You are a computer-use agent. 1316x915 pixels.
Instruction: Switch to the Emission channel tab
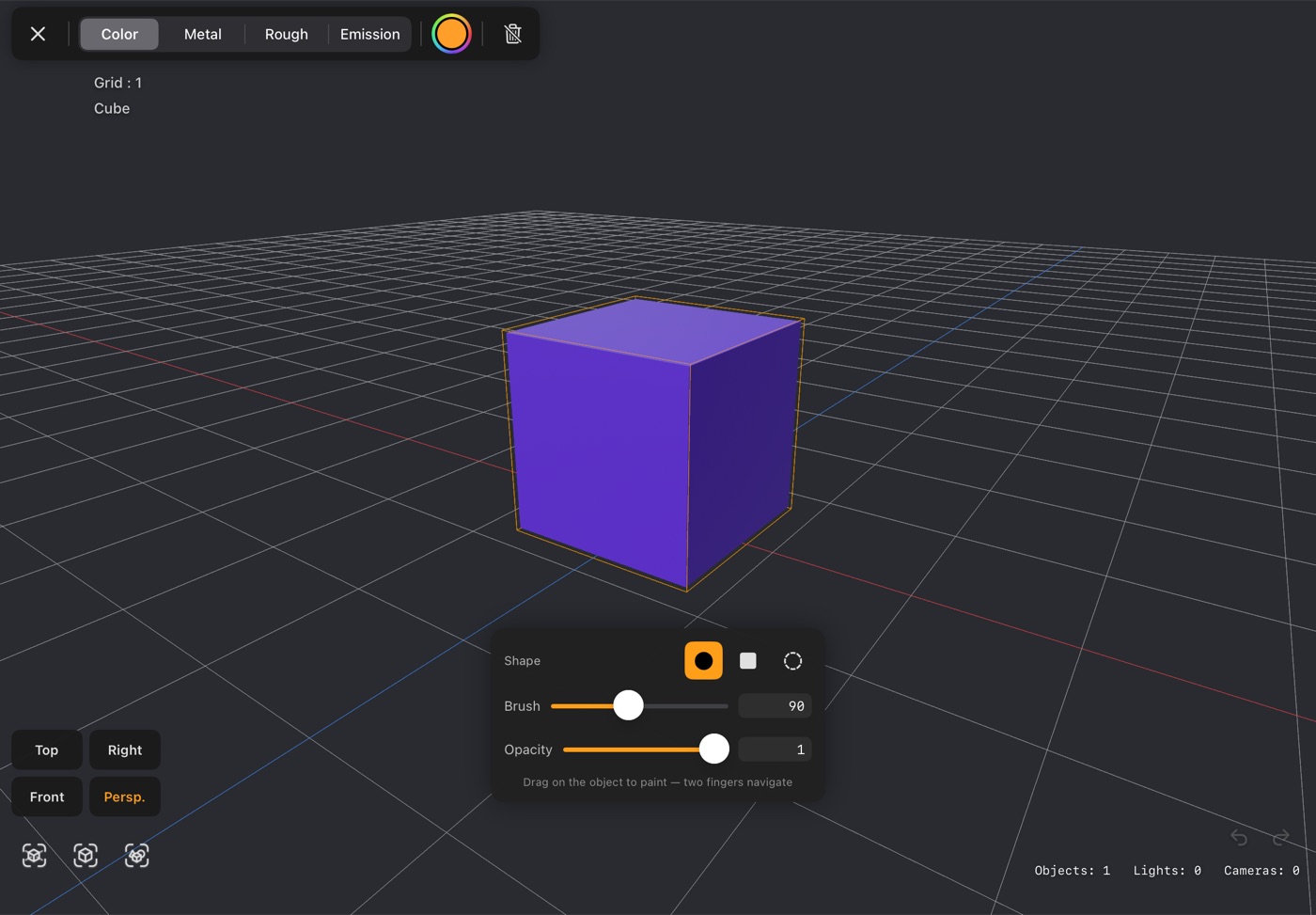tap(370, 34)
